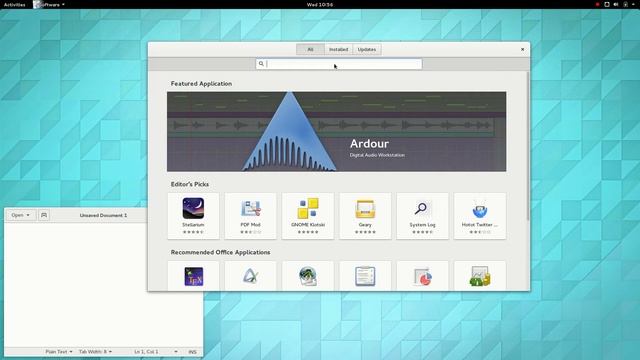
Task: Click the 'Digital Audio Workstation' subtitle
Action: tap(377, 155)
